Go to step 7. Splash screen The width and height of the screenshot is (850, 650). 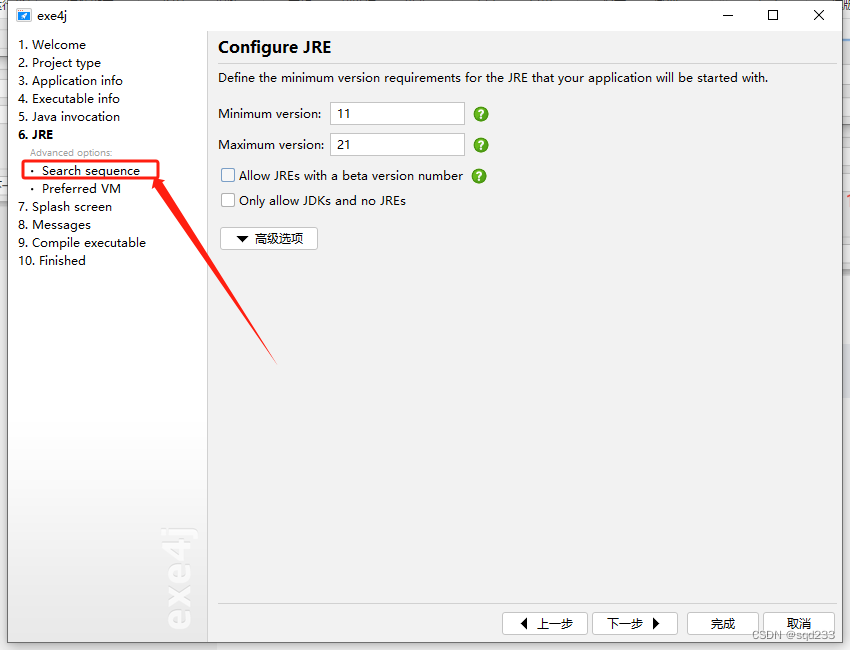[65, 207]
